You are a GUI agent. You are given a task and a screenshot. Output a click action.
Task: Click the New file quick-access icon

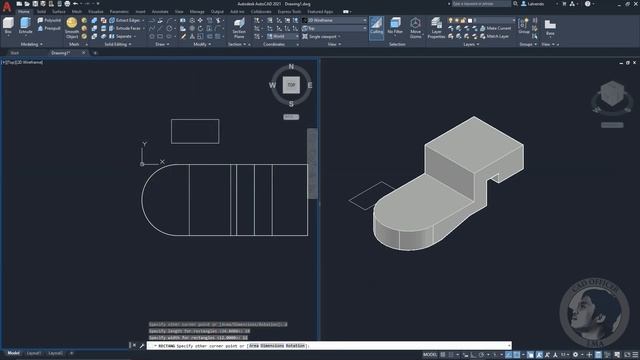19,4
